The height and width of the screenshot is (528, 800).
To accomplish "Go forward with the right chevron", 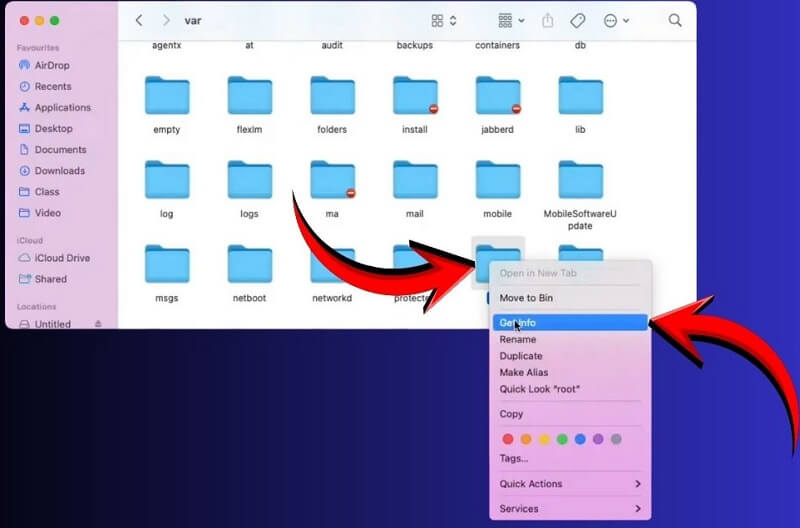I will tap(166, 20).
